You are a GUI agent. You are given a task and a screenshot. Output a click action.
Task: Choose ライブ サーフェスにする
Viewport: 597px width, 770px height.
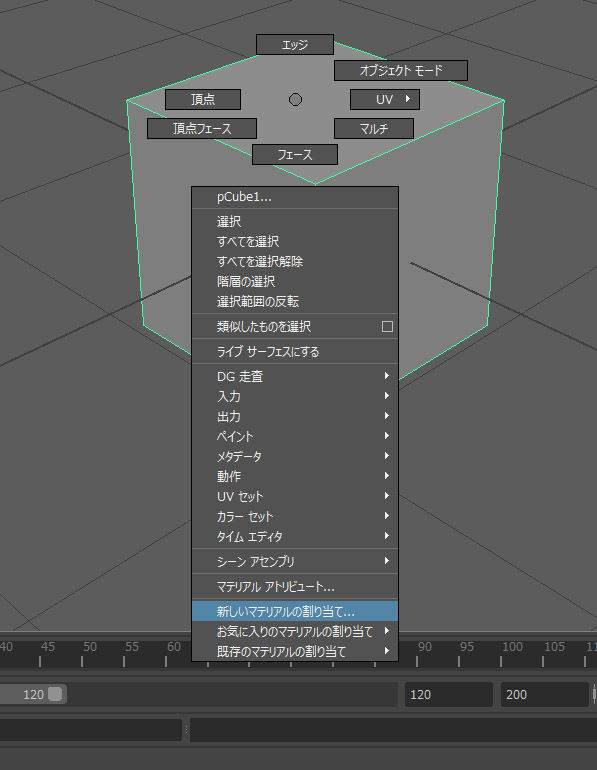point(295,352)
